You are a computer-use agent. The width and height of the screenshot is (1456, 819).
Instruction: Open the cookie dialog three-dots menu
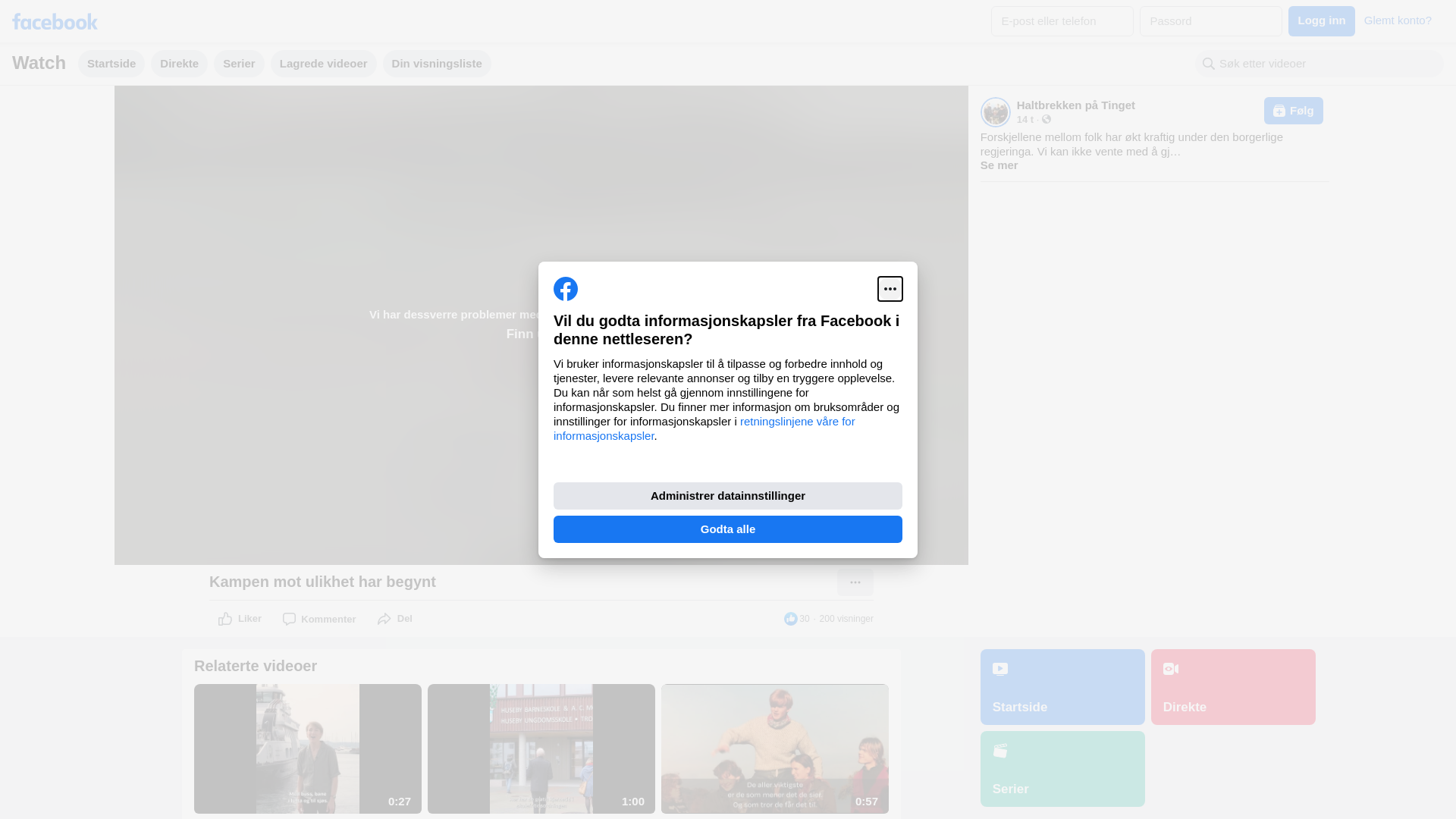[x=890, y=289]
